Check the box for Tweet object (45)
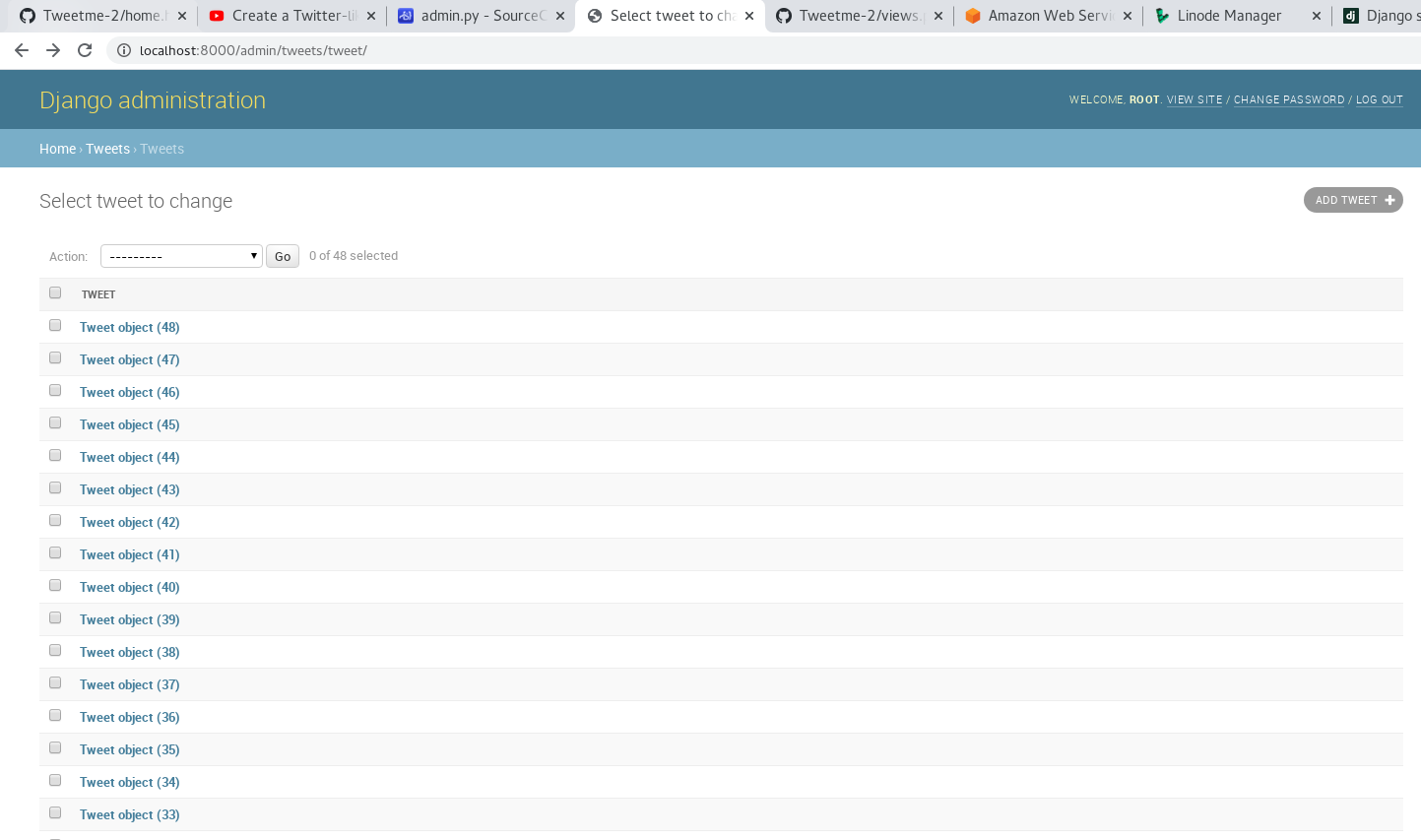This screenshot has width=1421, height=840. click(55, 422)
